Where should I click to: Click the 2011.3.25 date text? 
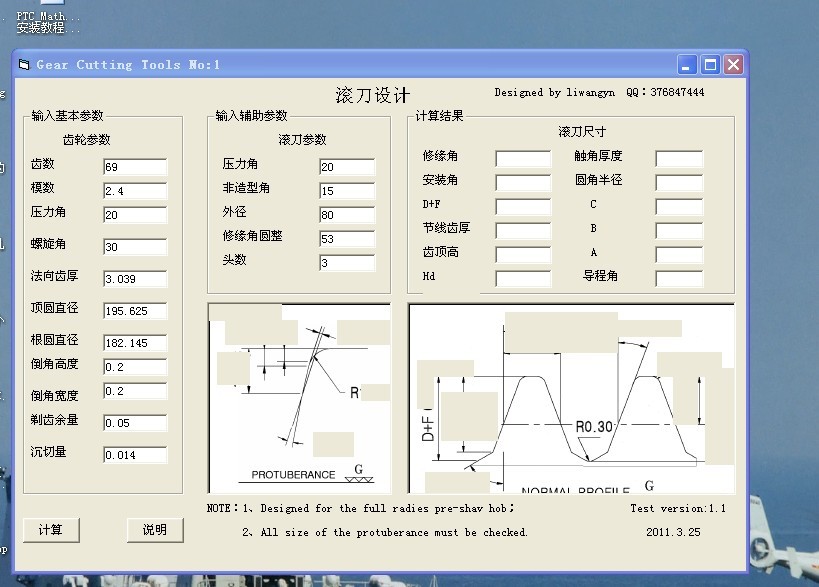(x=673, y=532)
